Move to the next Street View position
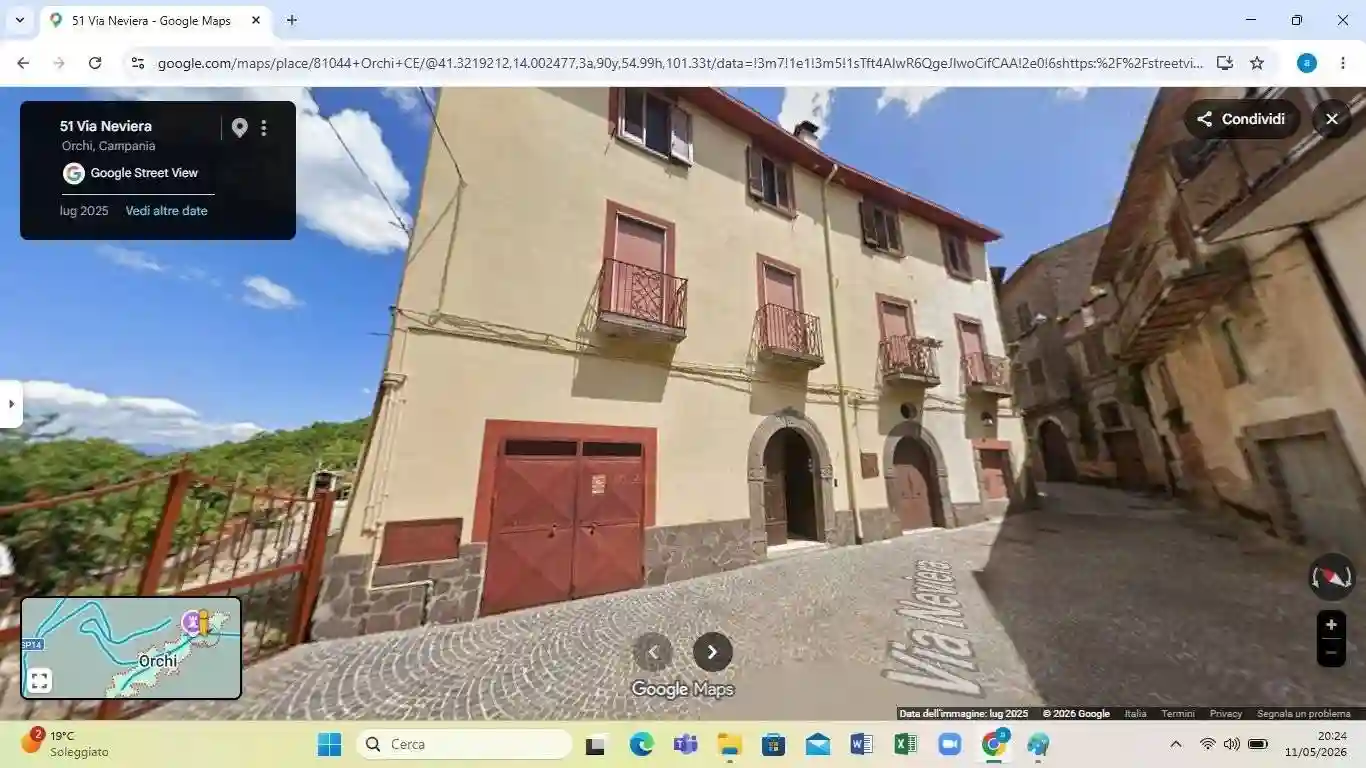1366x768 pixels. point(713,652)
